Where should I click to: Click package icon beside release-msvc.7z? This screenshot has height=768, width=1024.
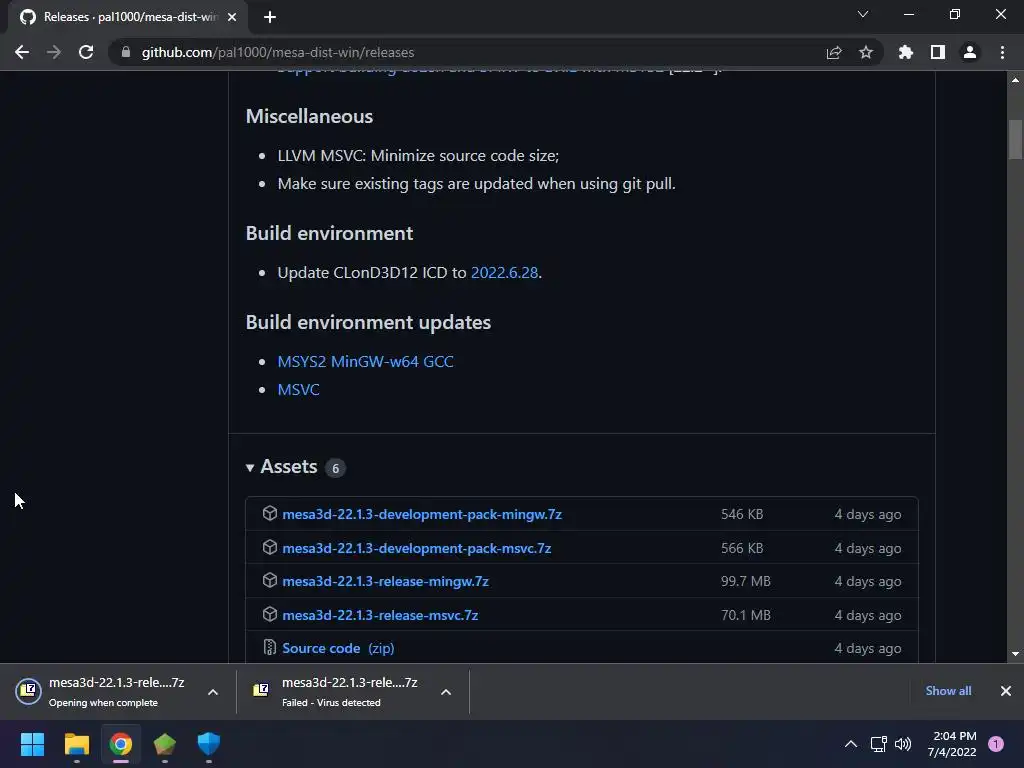270,614
